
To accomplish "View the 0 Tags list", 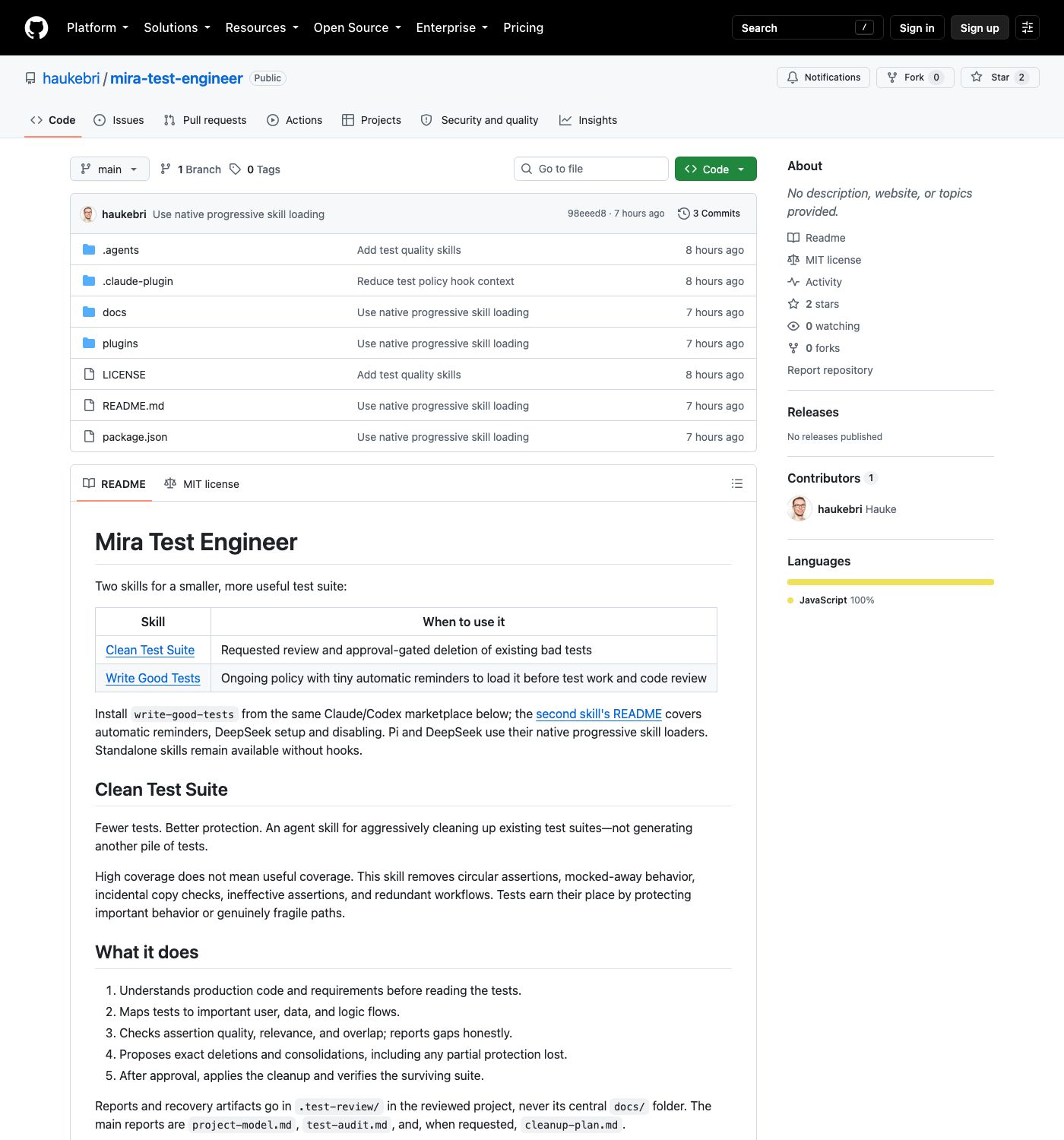I will 255,169.
